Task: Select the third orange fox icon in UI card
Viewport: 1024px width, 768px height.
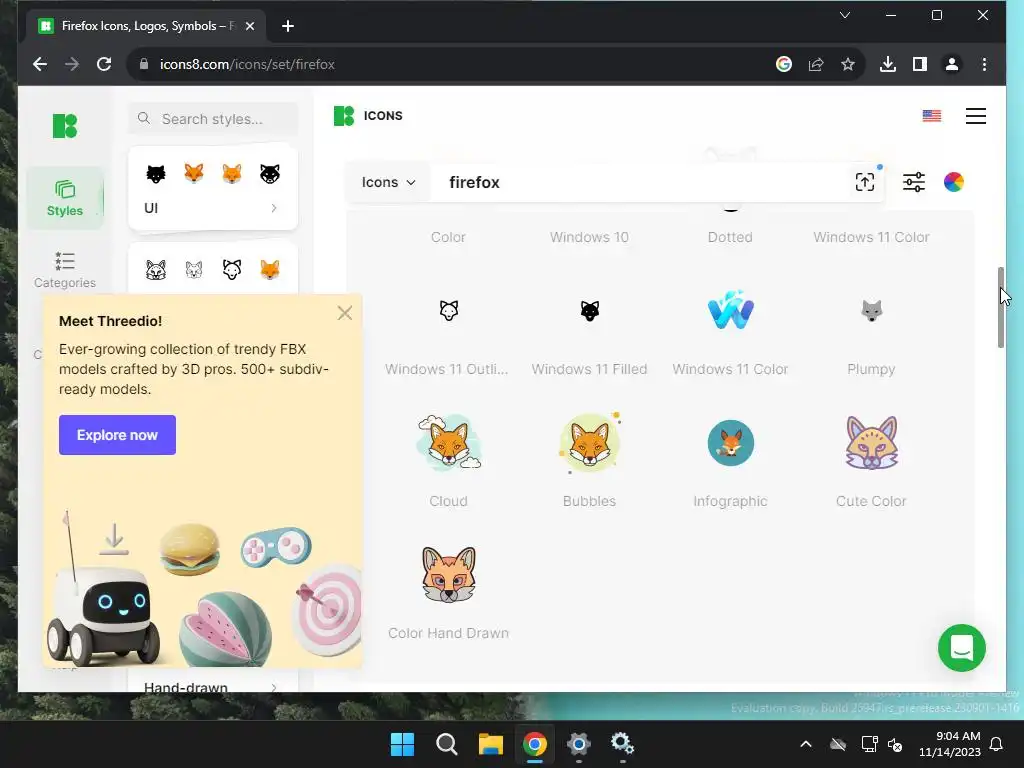Action: click(232, 174)
